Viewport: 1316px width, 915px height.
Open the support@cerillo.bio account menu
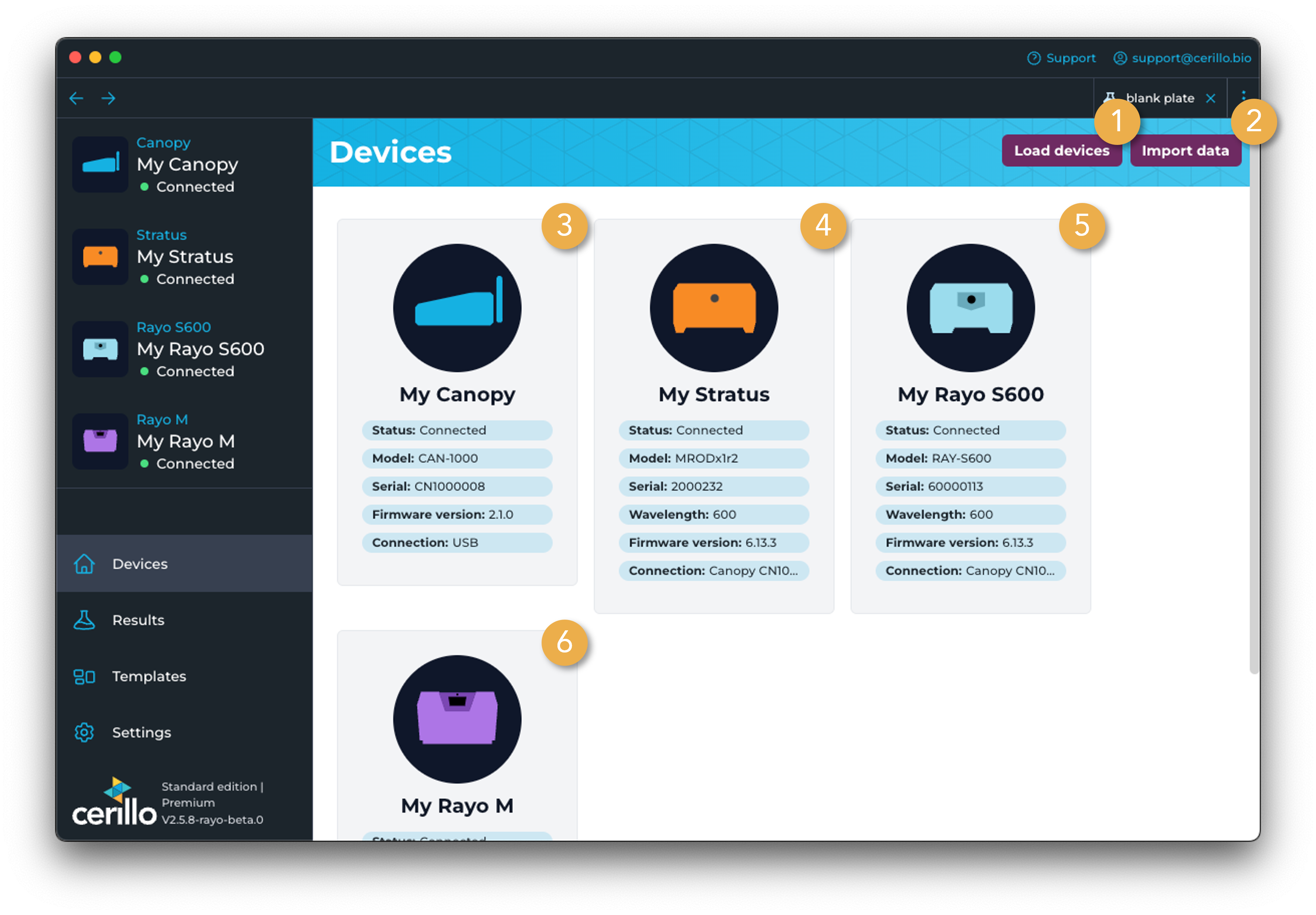[1183, 58]
